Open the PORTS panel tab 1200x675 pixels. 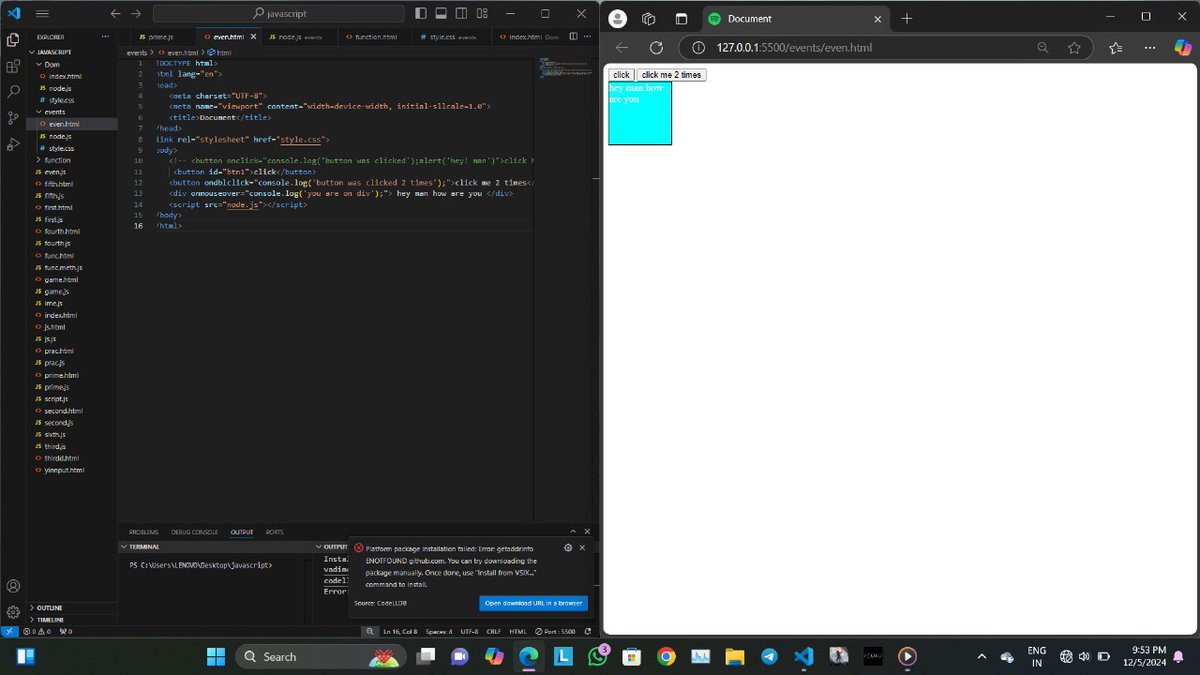(x=274, y=532)
